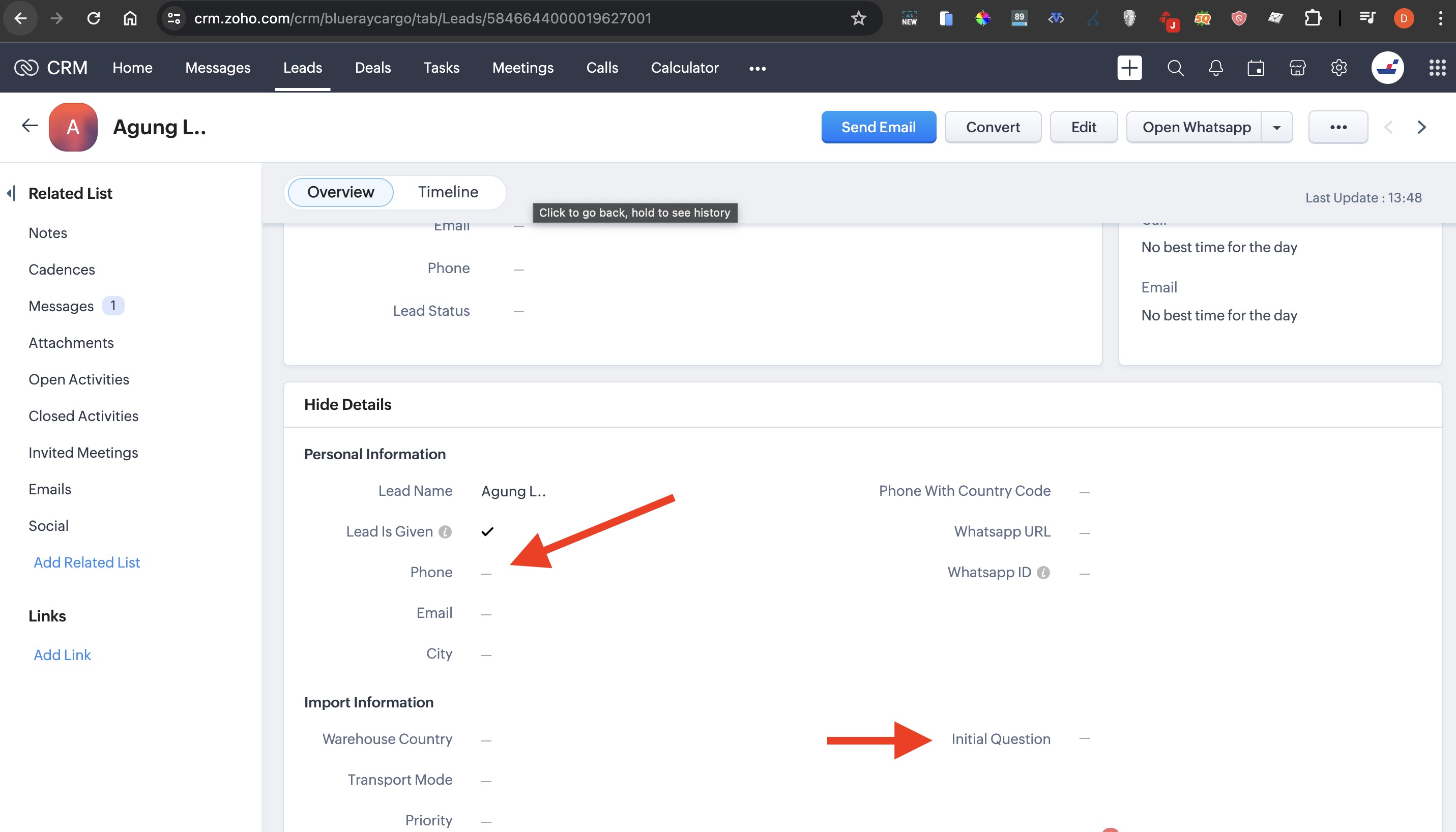
Task: Toggle the Lead Is Given checkmark
Action: pos(487,532)
